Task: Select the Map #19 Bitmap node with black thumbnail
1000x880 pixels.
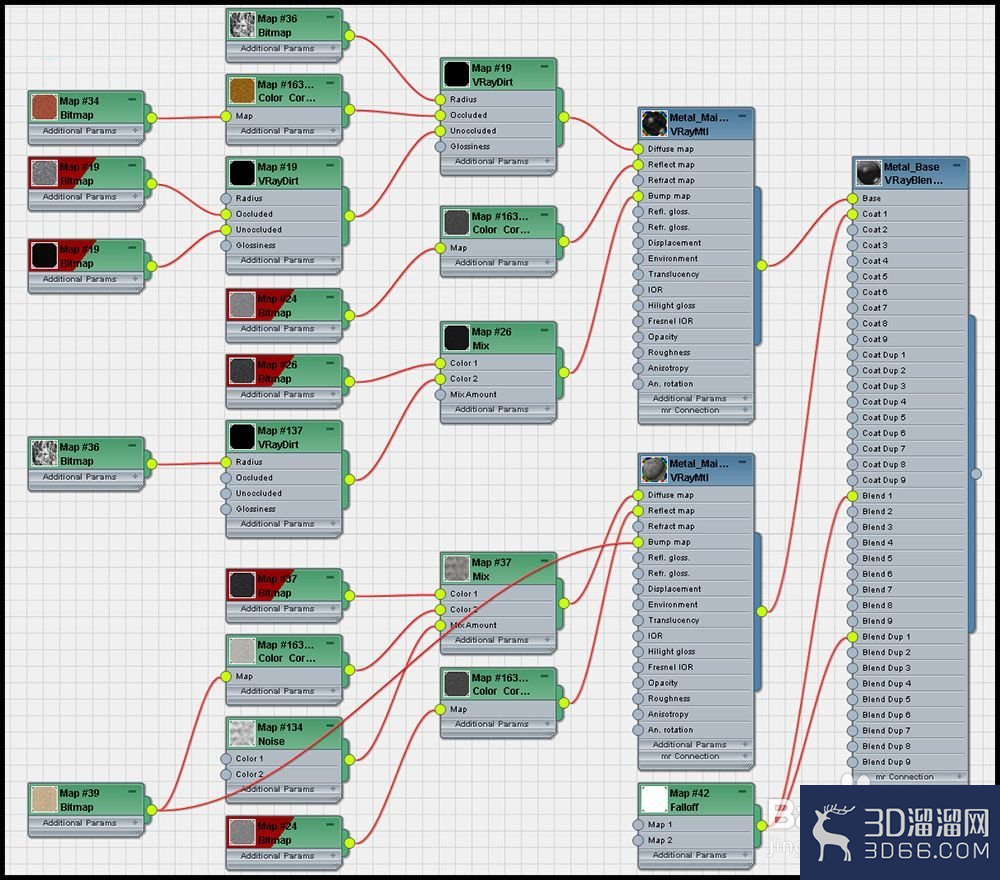Action: point(44,256)
